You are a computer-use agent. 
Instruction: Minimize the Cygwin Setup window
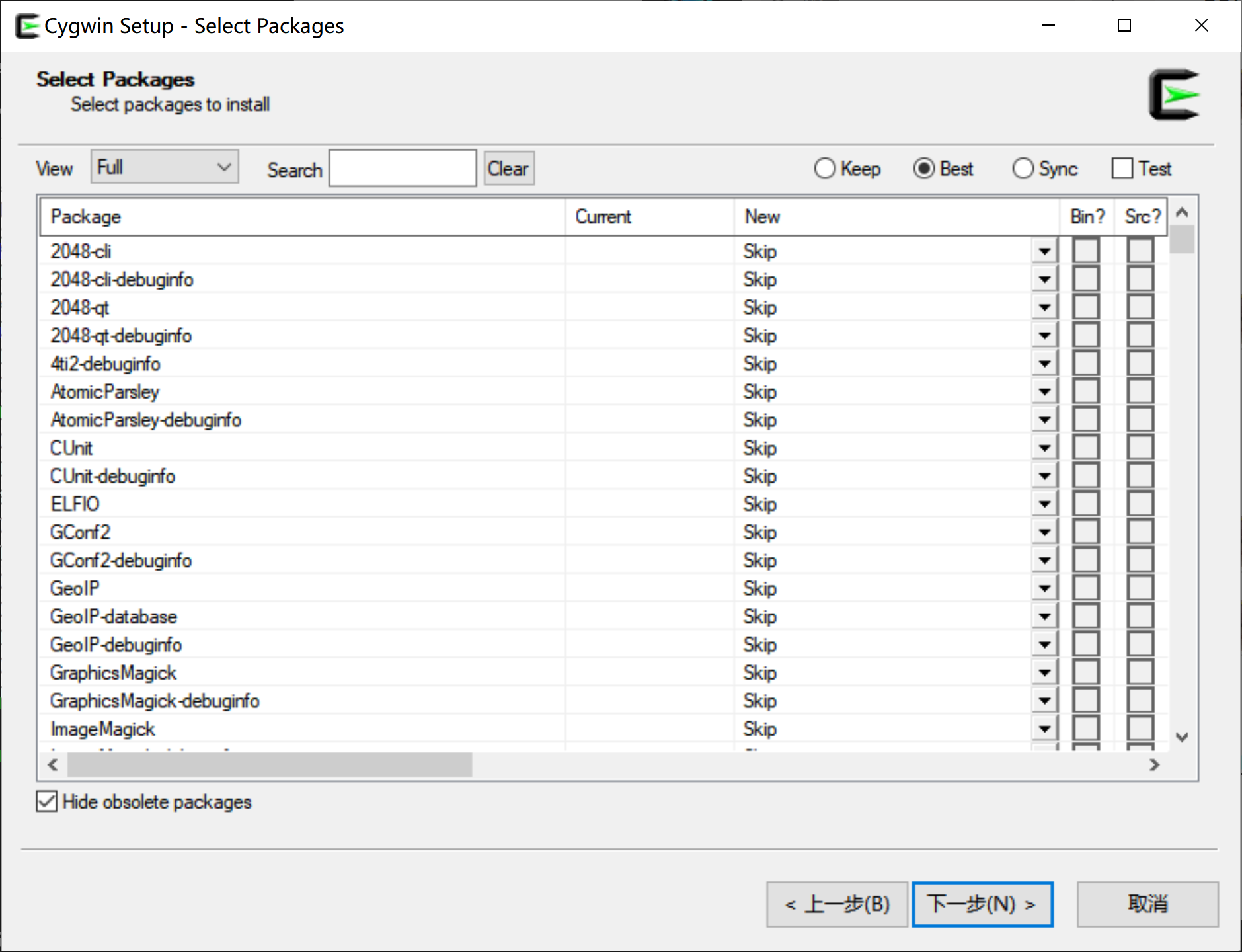[x=1048, y=25]
